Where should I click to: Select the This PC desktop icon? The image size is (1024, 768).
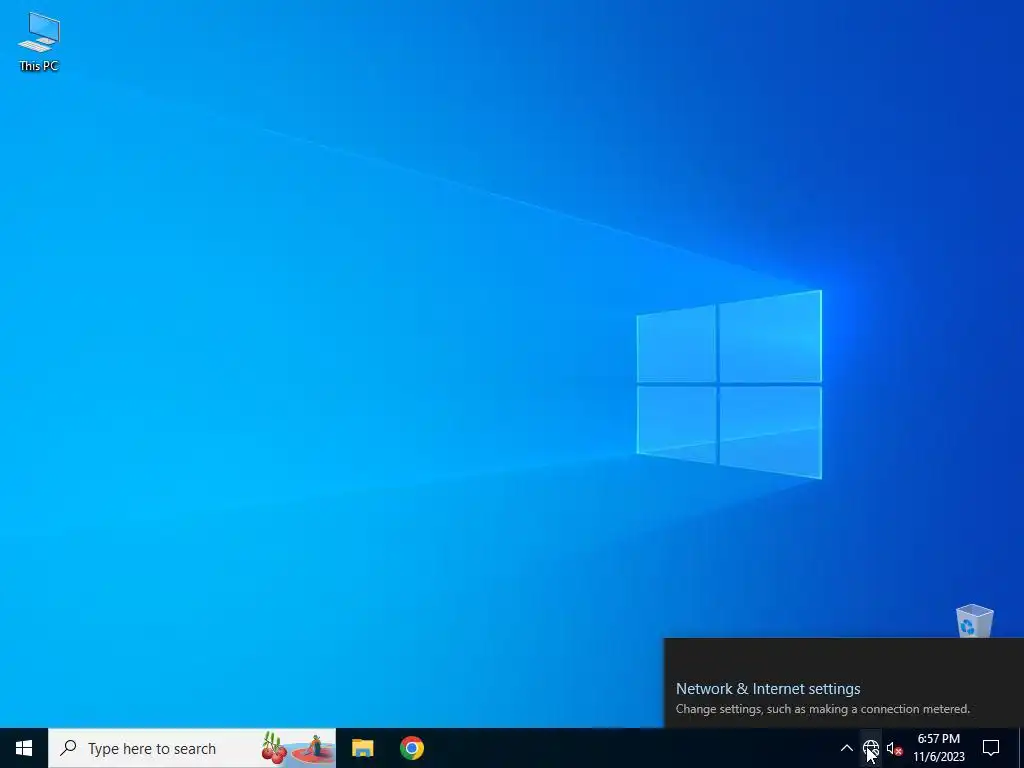pyautogui.click(x=39, y=42)
